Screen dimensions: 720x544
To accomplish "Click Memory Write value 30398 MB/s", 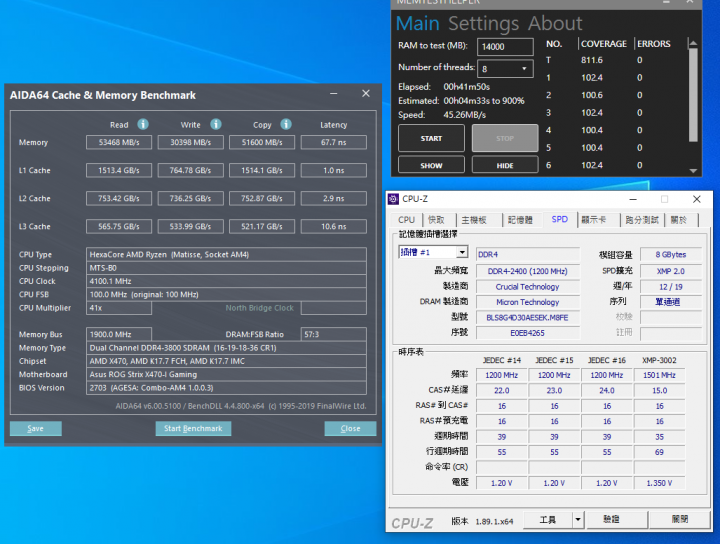I will (191, 142).
